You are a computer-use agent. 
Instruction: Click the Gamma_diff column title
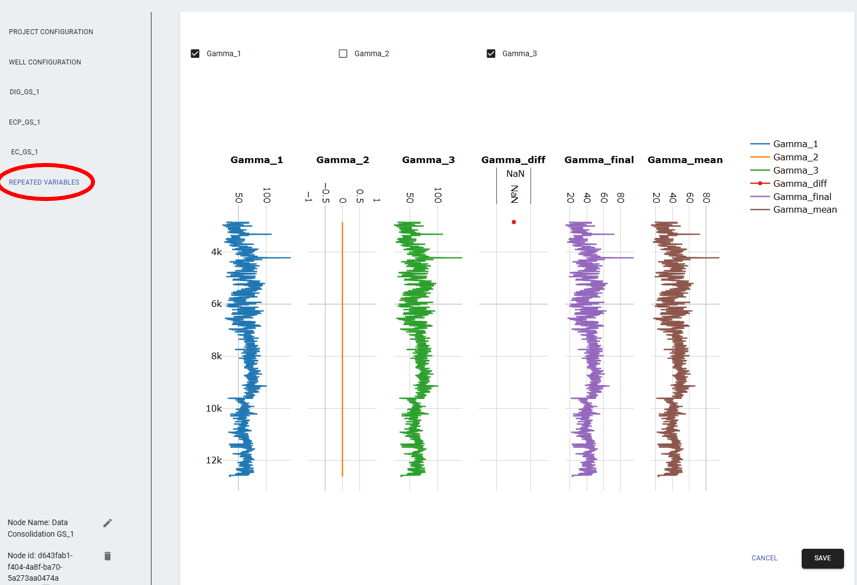(514, 159)
